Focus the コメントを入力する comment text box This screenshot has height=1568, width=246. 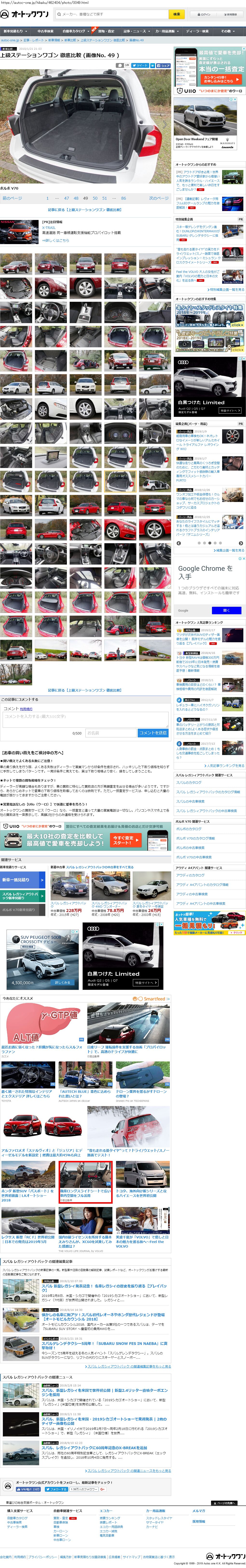tap(85, 720)
